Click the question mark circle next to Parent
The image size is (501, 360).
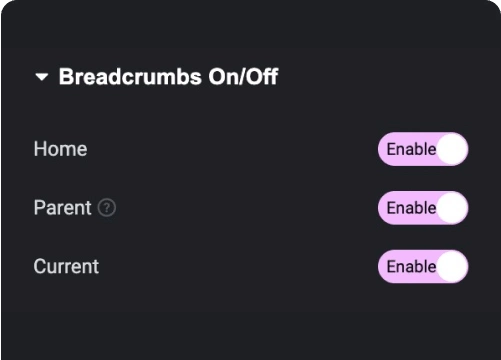(107, 208)
